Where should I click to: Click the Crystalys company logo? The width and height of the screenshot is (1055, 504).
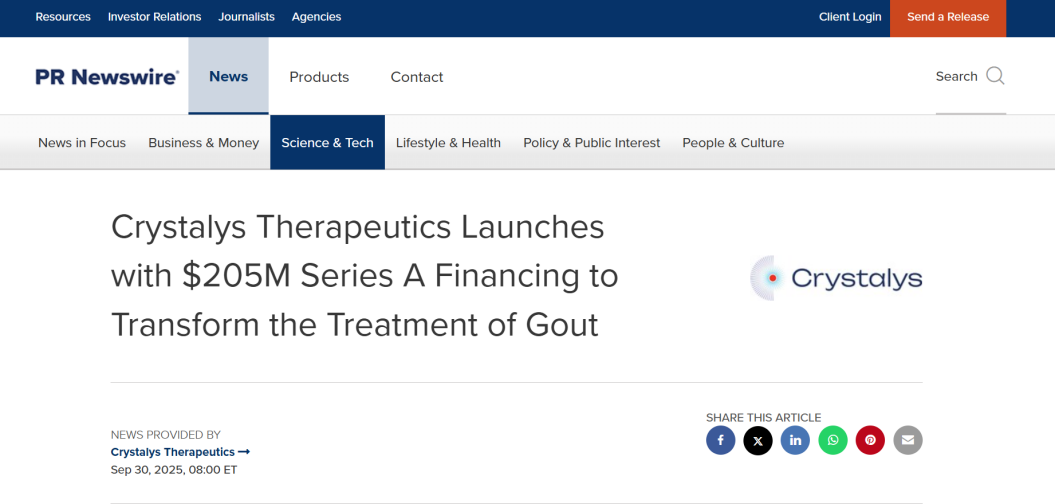(x=836, y=278)
